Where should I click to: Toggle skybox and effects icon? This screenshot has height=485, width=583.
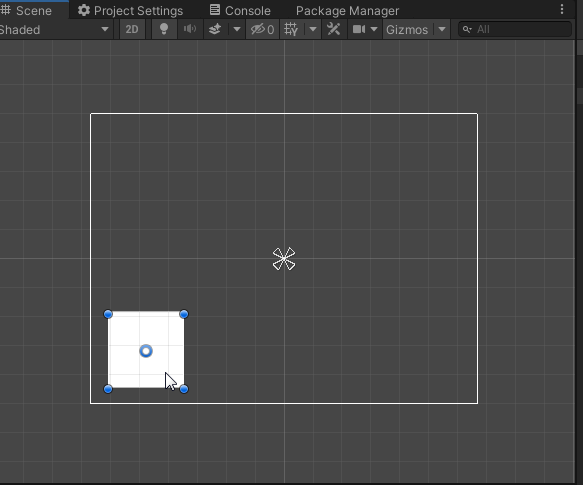tap(215, 29)
